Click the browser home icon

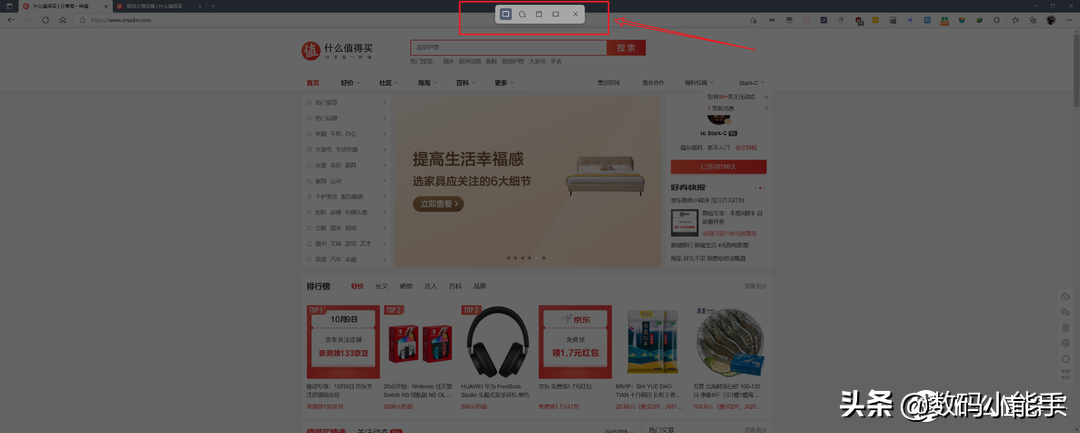click(63, 20)
